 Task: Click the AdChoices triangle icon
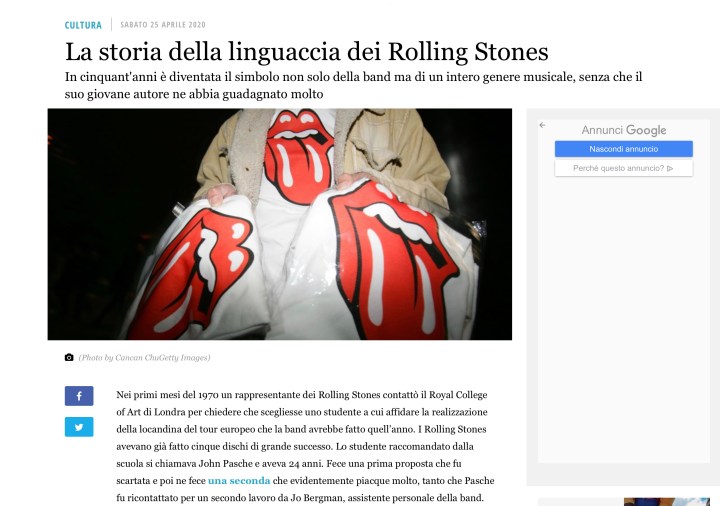tap(670, 169)
